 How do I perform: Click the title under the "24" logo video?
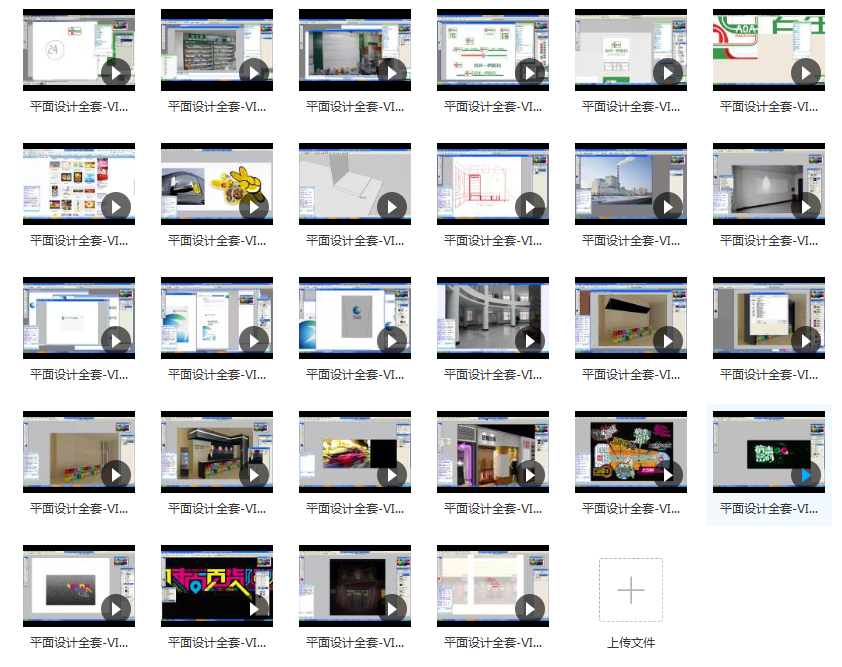coord(79,106)
